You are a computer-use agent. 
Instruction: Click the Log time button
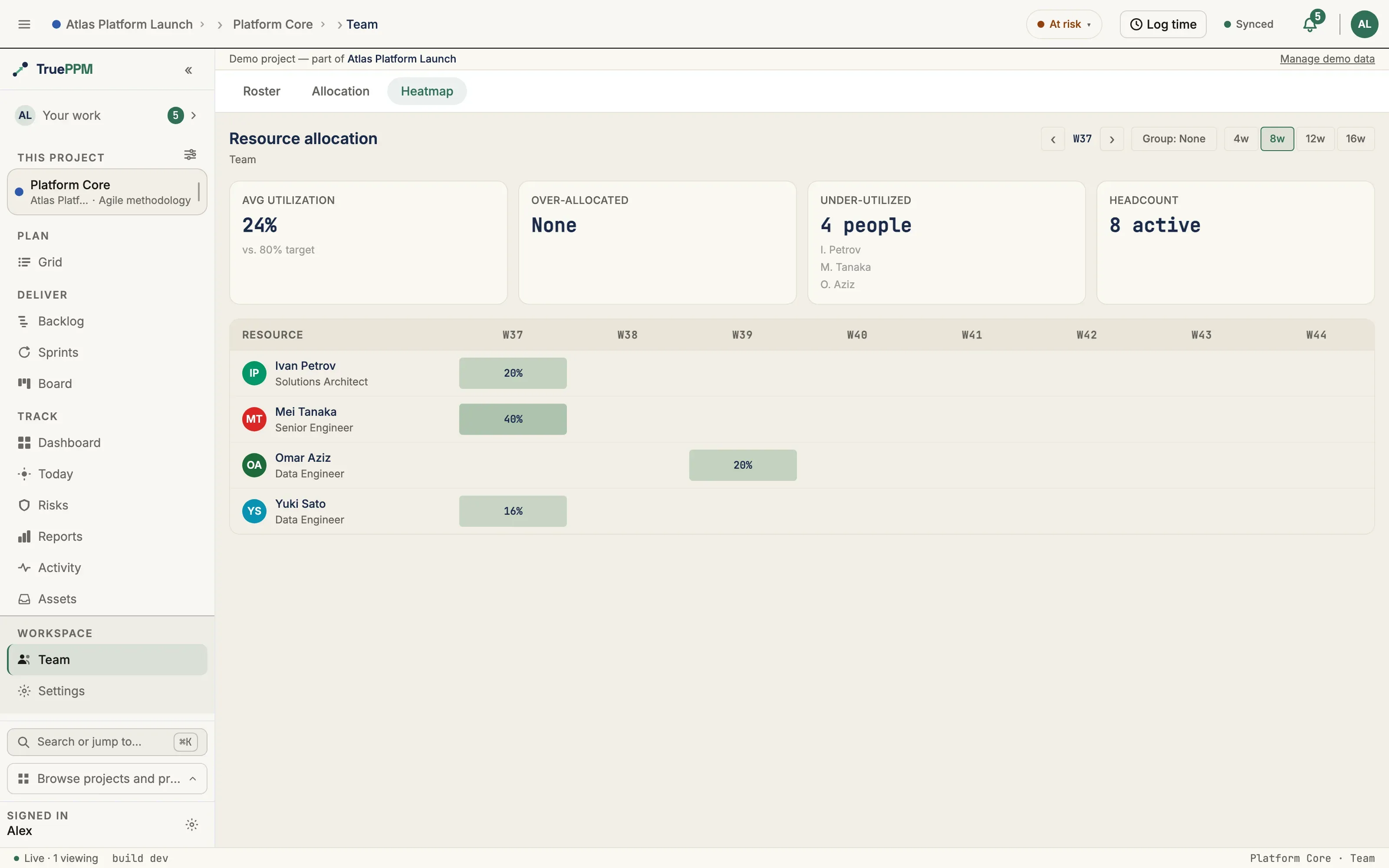tap(1163, 24)
